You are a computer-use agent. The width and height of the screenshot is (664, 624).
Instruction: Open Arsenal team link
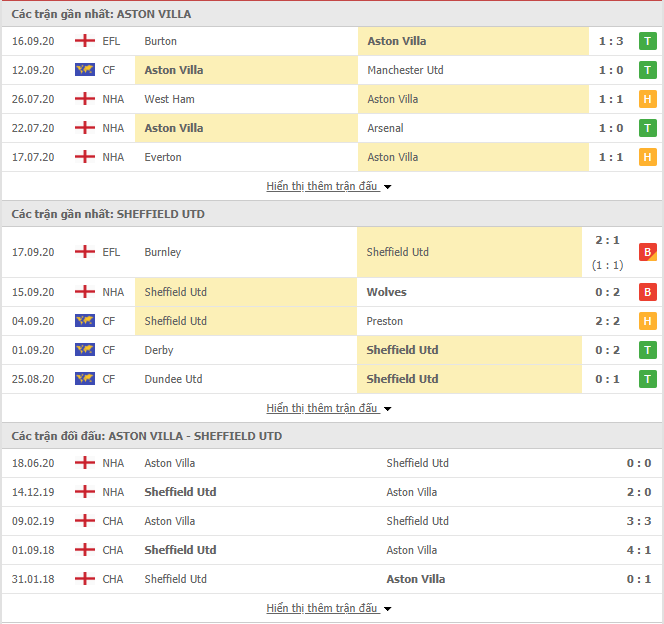pos(385,128)
